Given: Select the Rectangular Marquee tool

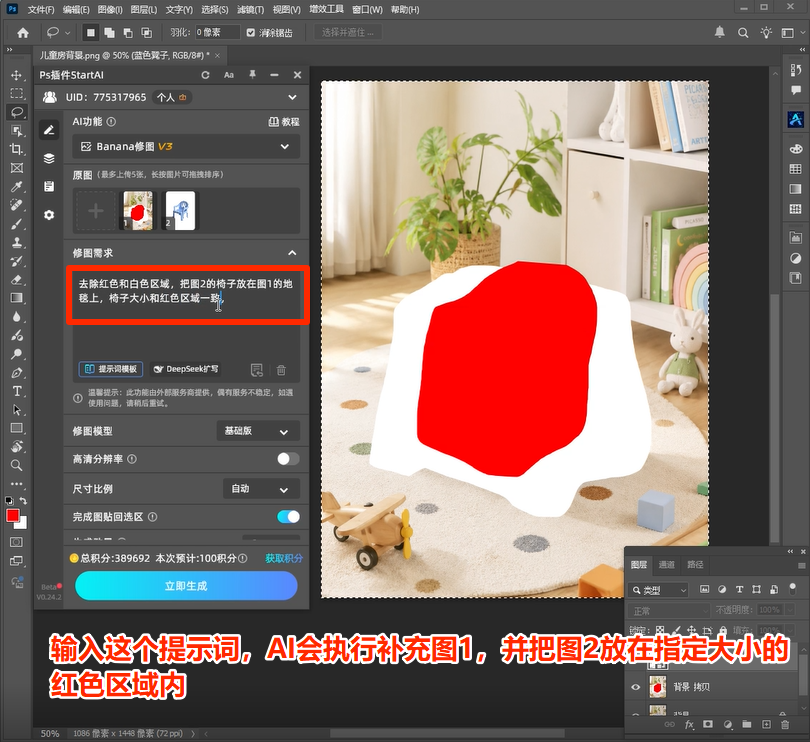Looking at the screenshot, I should point(17,93).
